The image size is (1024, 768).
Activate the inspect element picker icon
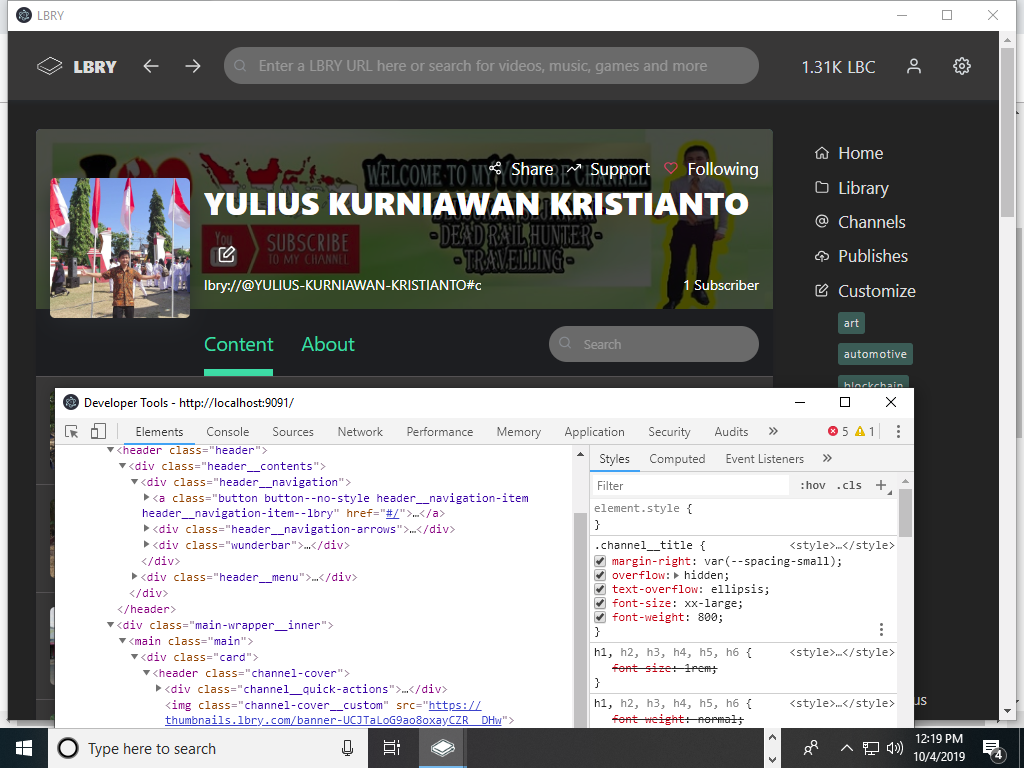tap(72, 432)
